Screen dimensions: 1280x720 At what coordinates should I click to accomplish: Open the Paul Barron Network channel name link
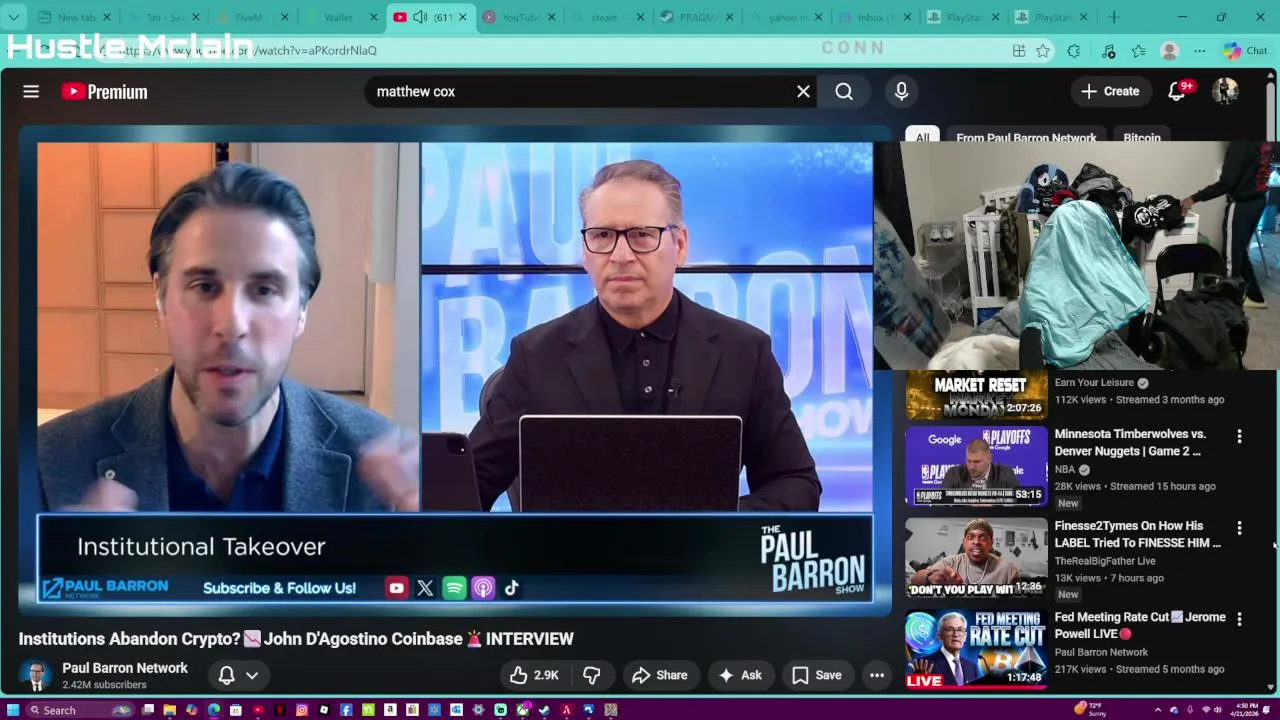[125, 668]
